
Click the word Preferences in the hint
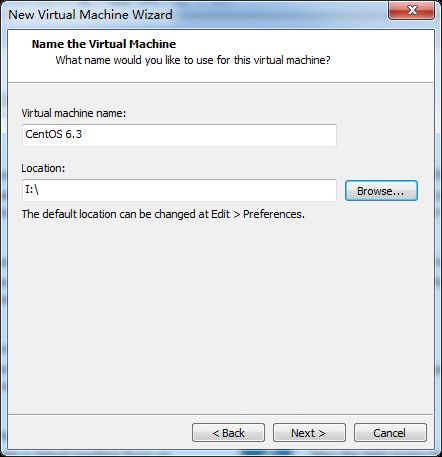pos(273,214)
